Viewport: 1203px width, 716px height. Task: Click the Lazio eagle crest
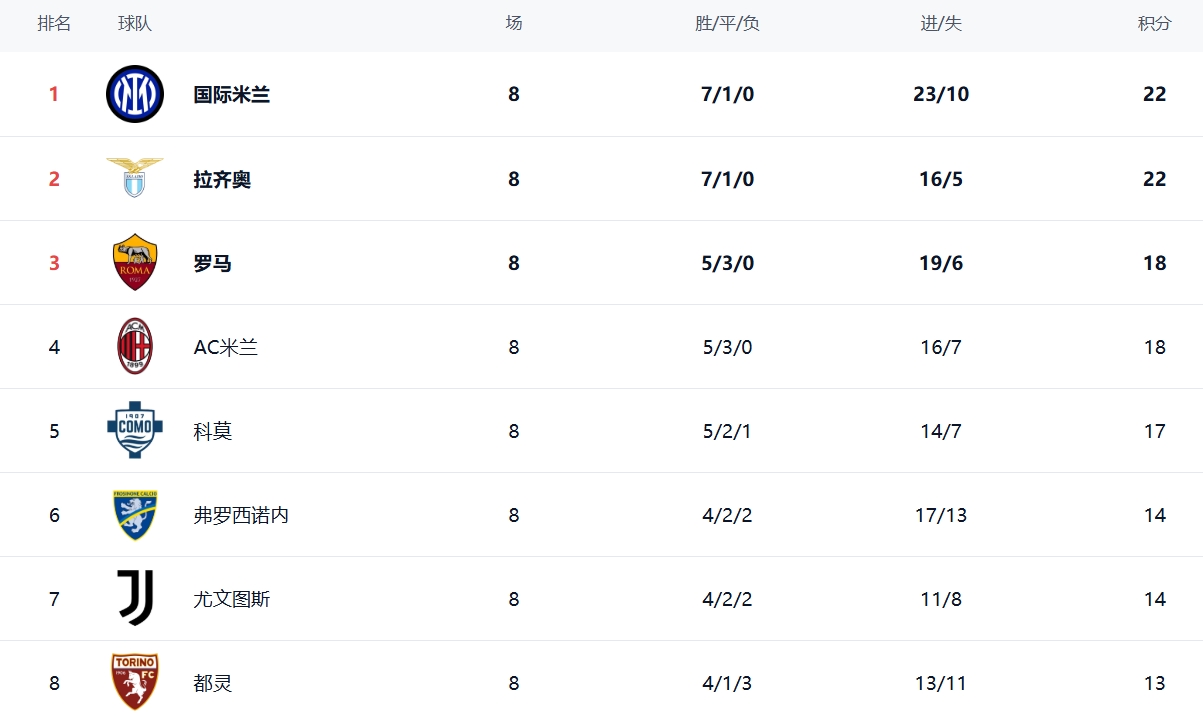pyautogui.click(x=135, y=178)
